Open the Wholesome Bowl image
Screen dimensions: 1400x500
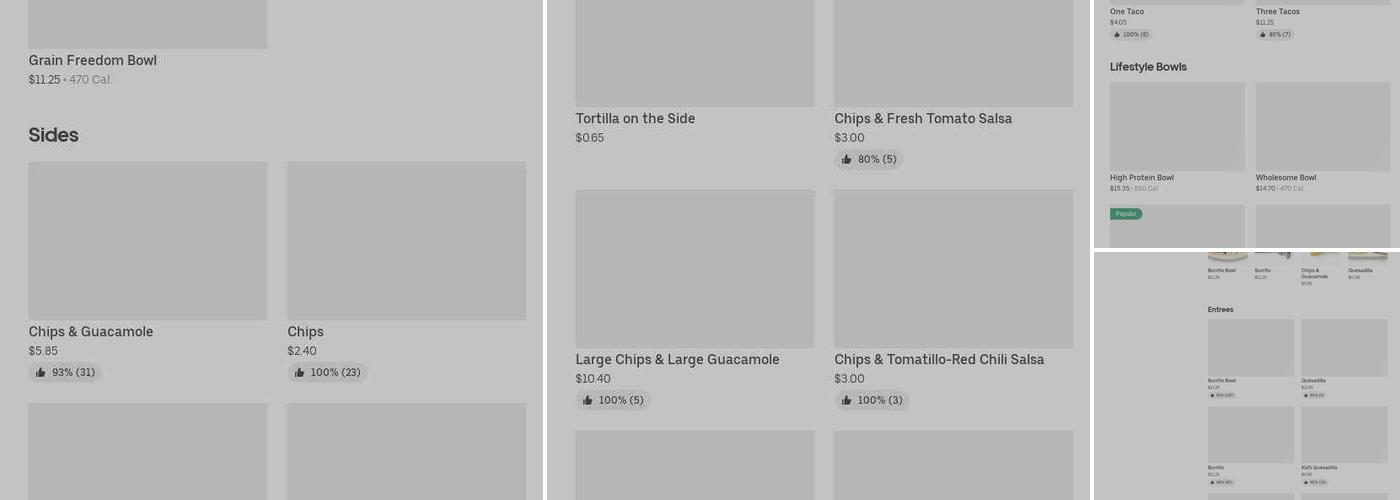tap(1322, 126)
